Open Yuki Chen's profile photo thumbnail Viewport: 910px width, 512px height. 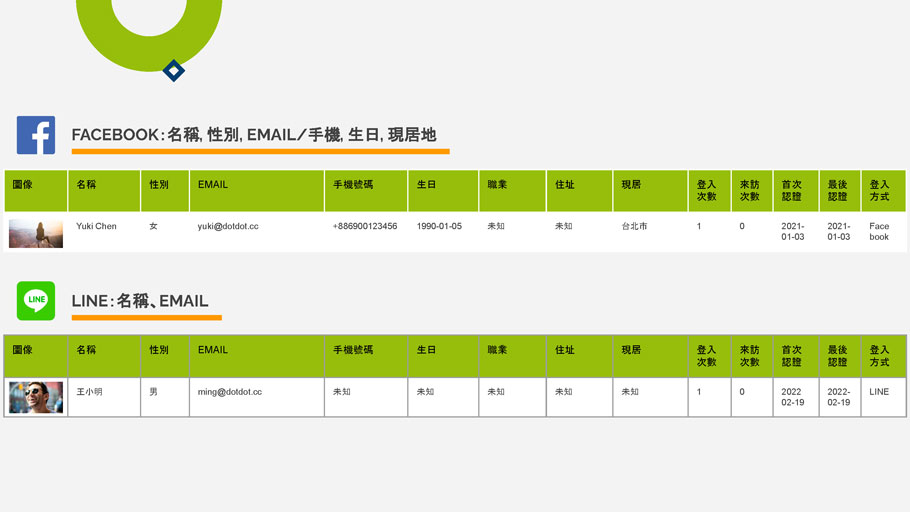36,233
